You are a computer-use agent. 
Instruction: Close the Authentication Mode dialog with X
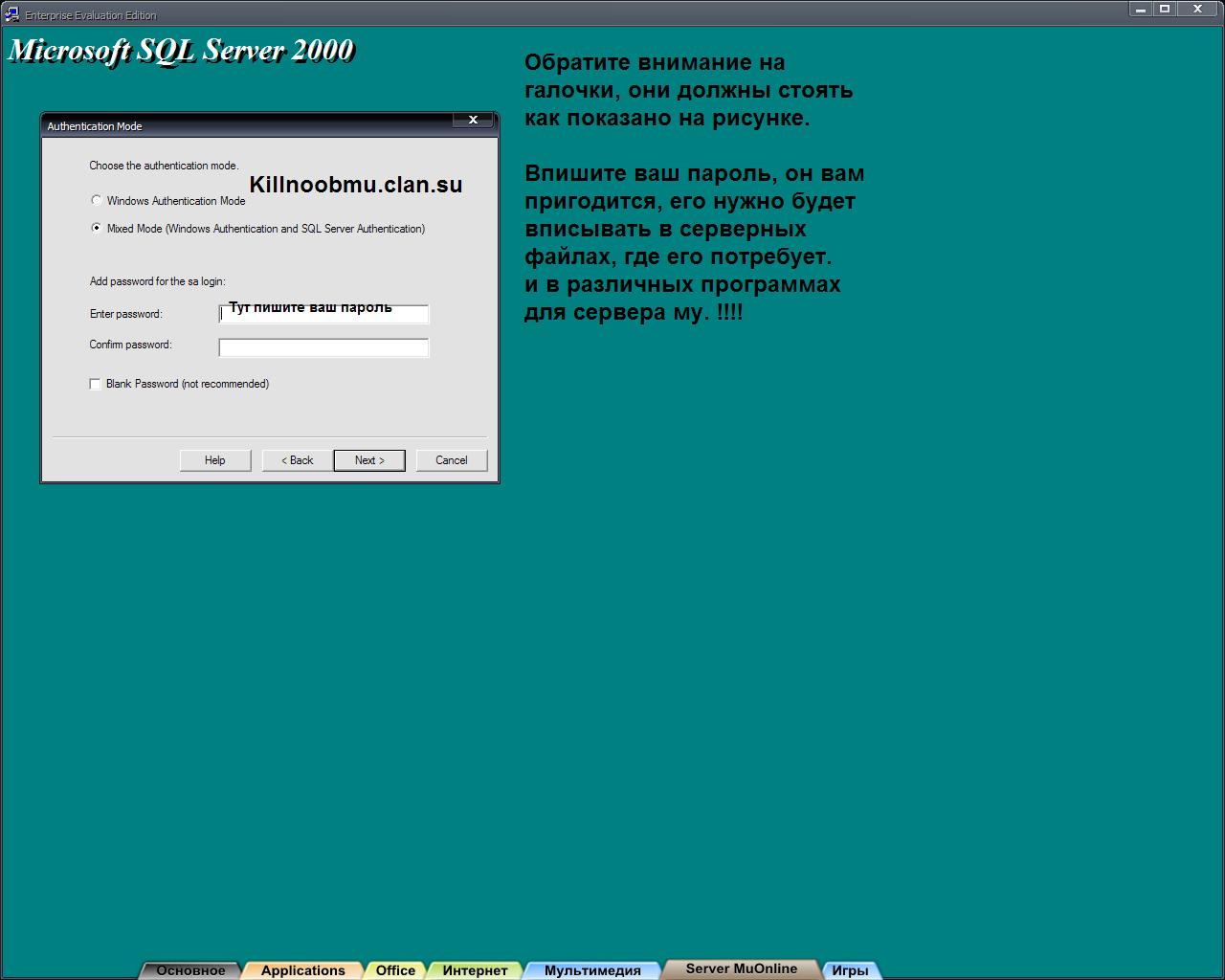[x=473, y=120]
